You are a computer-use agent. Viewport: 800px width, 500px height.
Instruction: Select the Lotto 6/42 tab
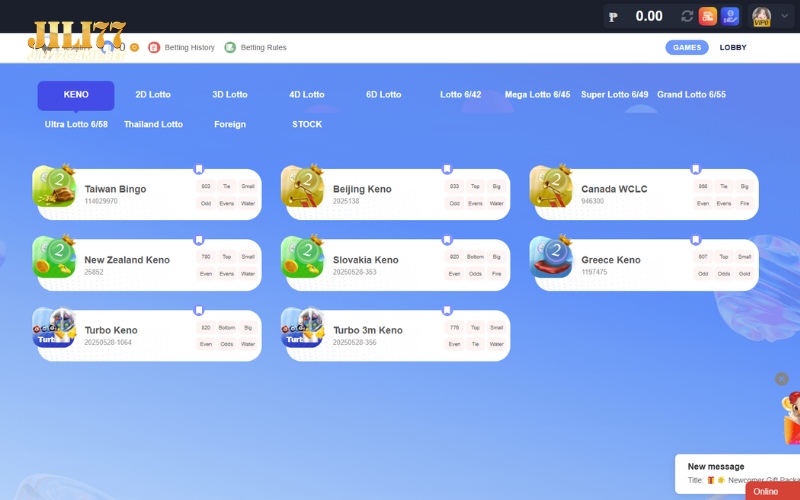(460, 94)
